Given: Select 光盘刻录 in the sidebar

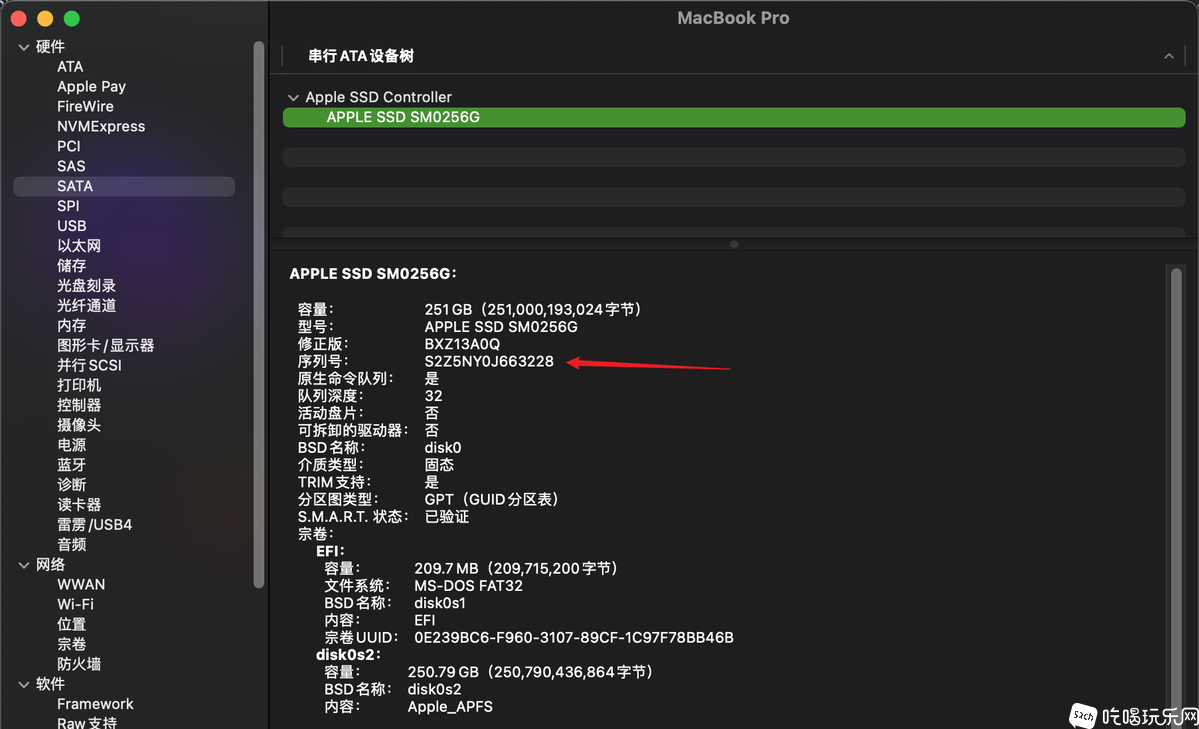Looking at the screenshot, I should point(86,285).
